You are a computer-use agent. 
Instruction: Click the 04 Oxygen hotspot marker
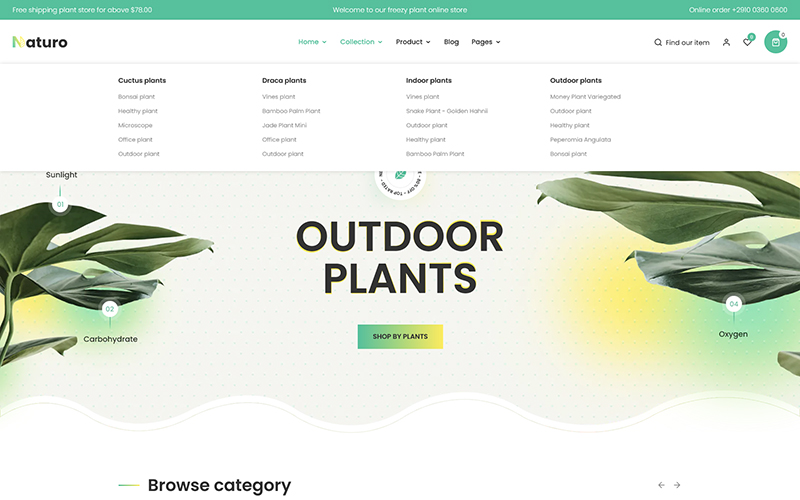pos(733,304)
